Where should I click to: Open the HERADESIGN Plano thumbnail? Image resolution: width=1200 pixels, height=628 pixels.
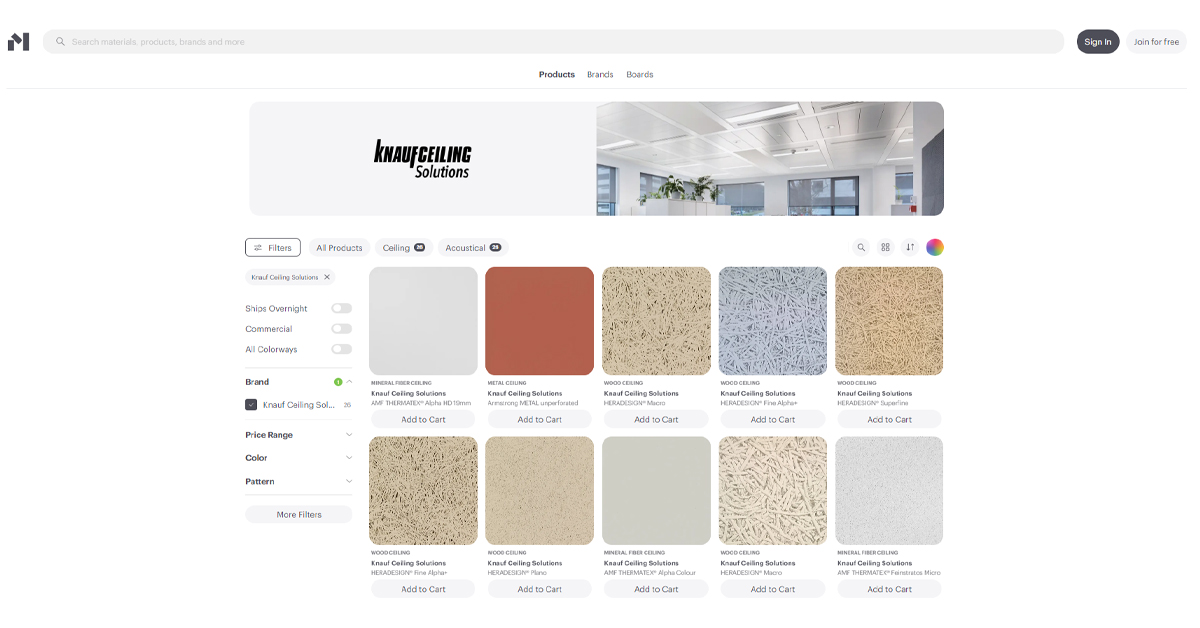click(540, 490)
